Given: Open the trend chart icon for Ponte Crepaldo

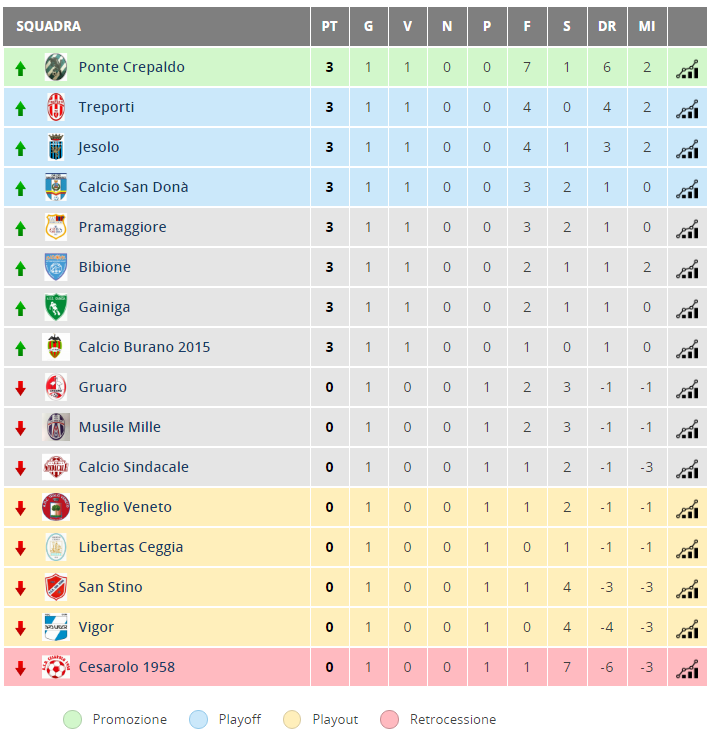Looking at the screenshot, I should point(687,69).
